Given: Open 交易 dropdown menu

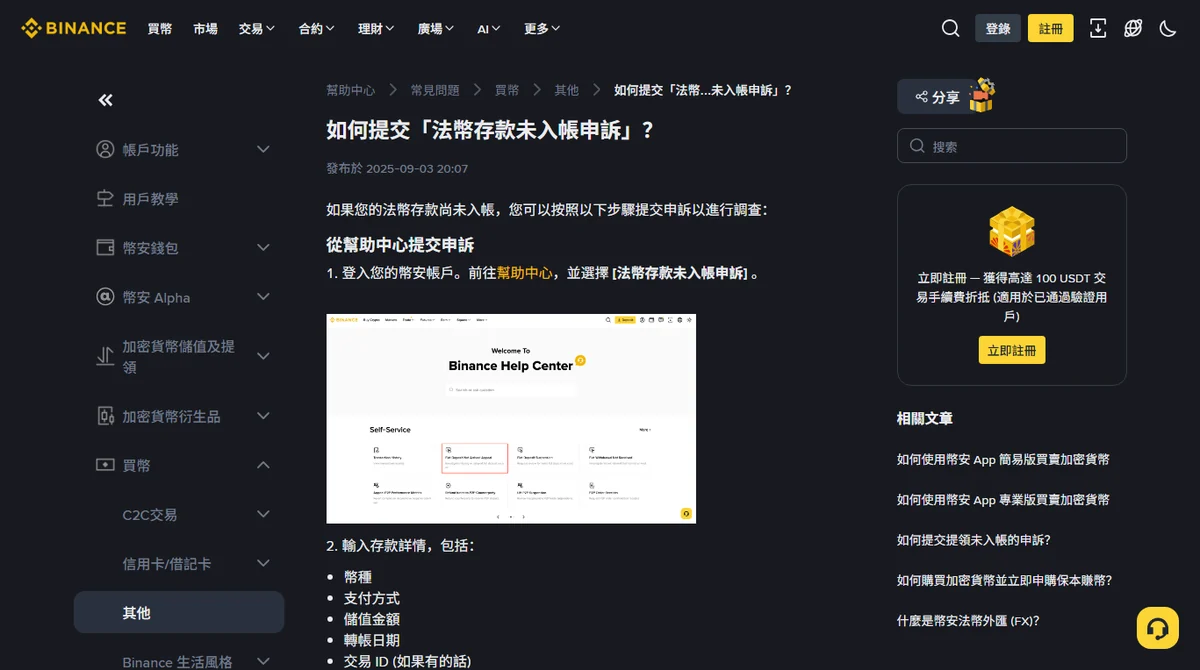Looking at the screenshot, I should pyautogui.click(x=257, y=29).
